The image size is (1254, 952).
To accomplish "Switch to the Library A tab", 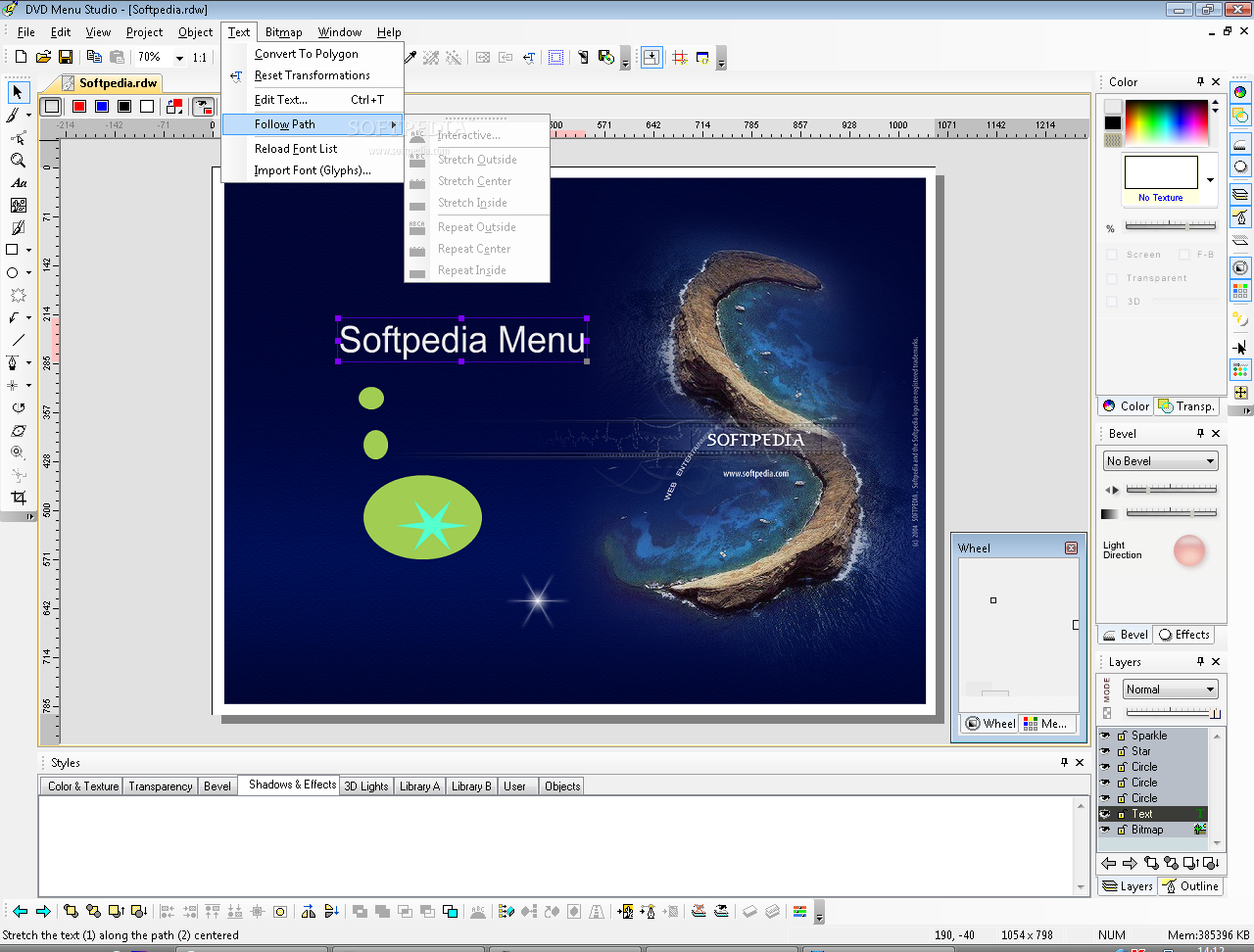I will 419,786.
